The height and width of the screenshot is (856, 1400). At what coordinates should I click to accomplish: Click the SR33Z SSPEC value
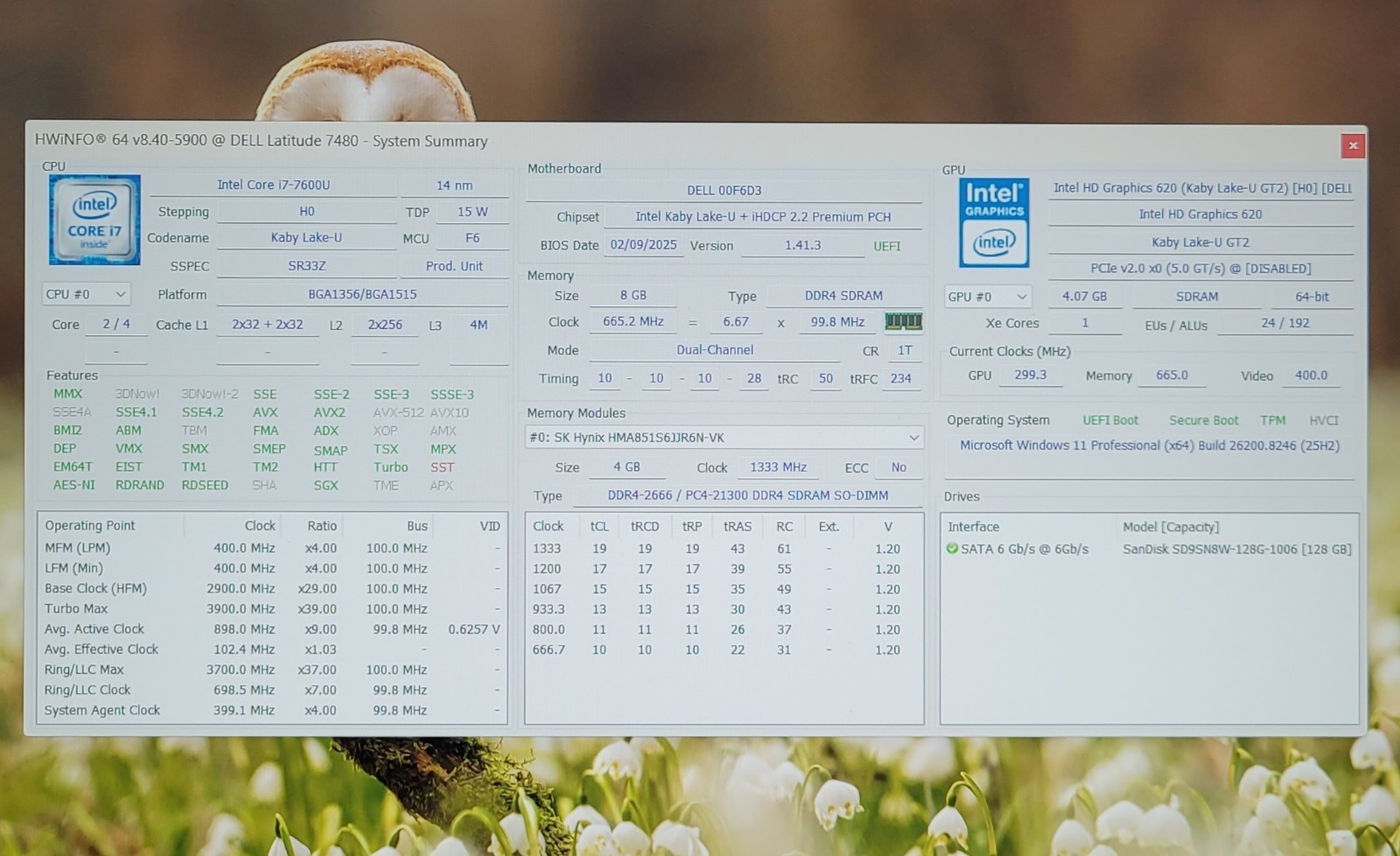(x=306, y=266)
